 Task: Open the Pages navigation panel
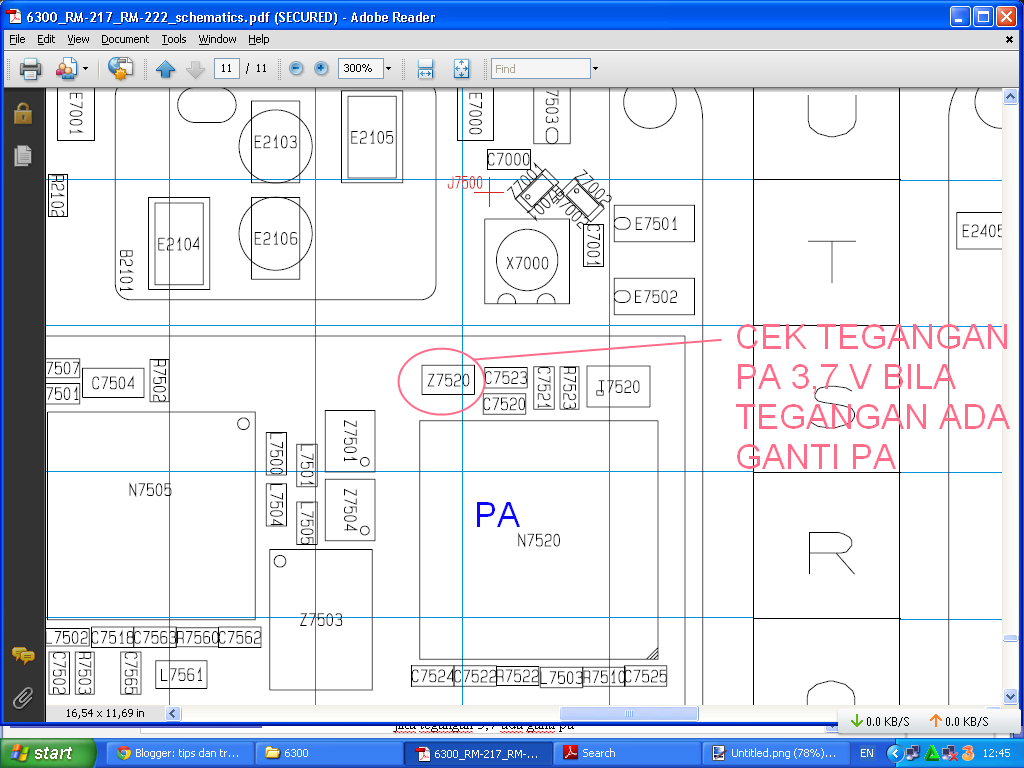coord(22,156)
